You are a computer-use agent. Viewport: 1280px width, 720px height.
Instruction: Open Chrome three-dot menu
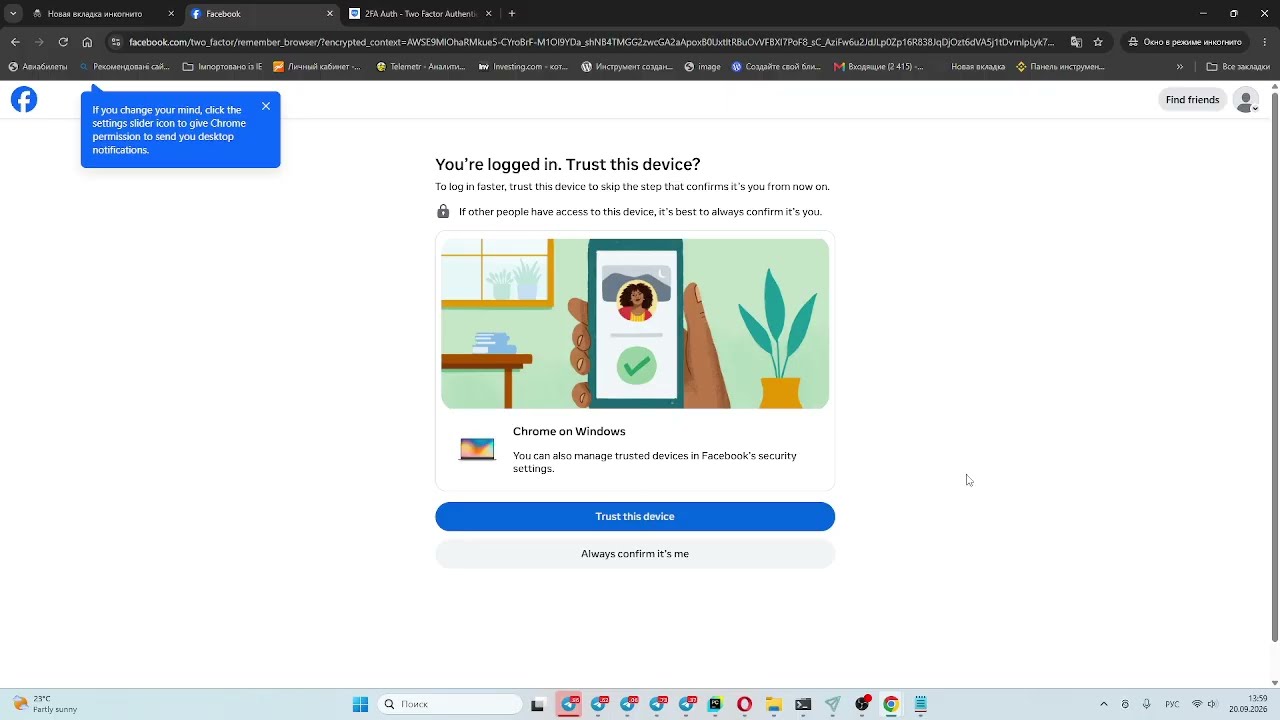pyautogui.click(x=1265, y=42)
